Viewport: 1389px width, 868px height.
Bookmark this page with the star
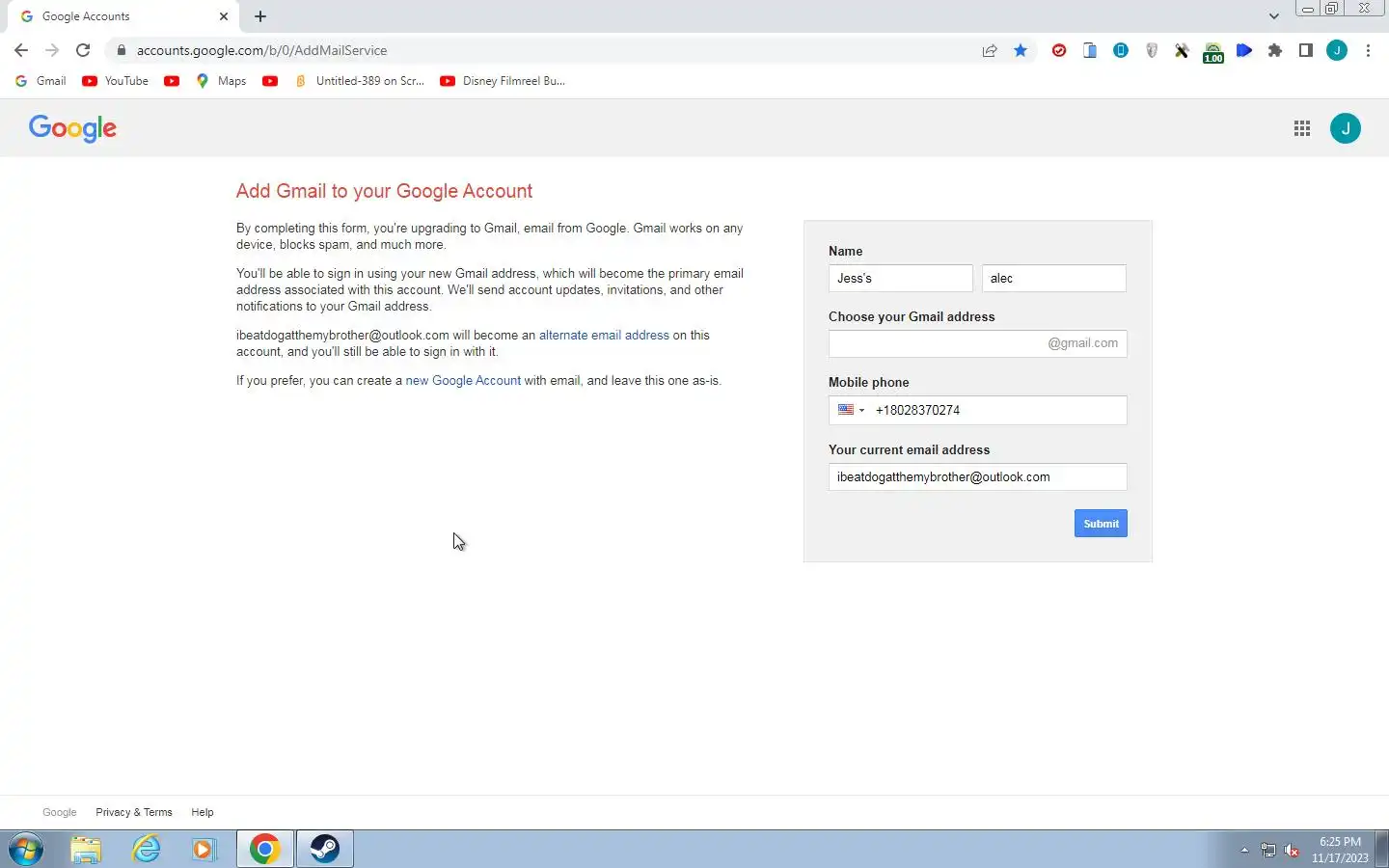tap(1021, 50)
